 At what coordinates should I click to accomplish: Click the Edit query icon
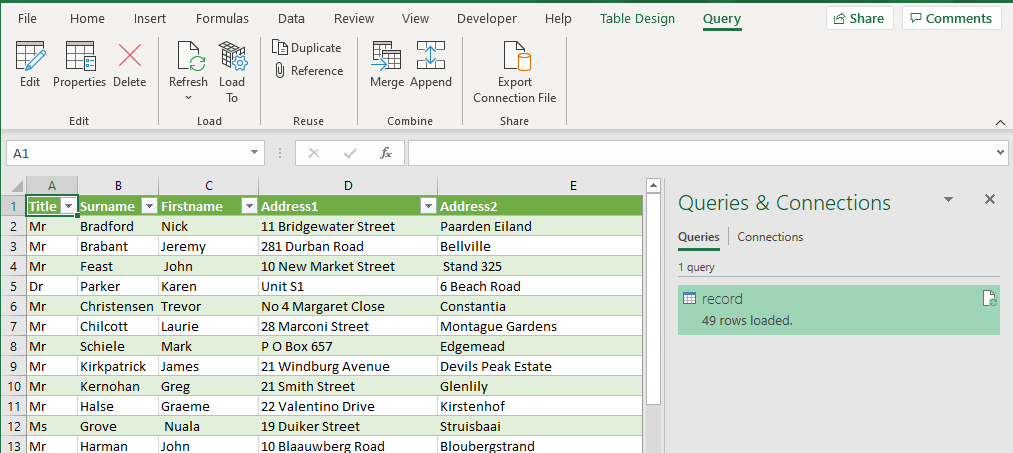tap(30, 64)
